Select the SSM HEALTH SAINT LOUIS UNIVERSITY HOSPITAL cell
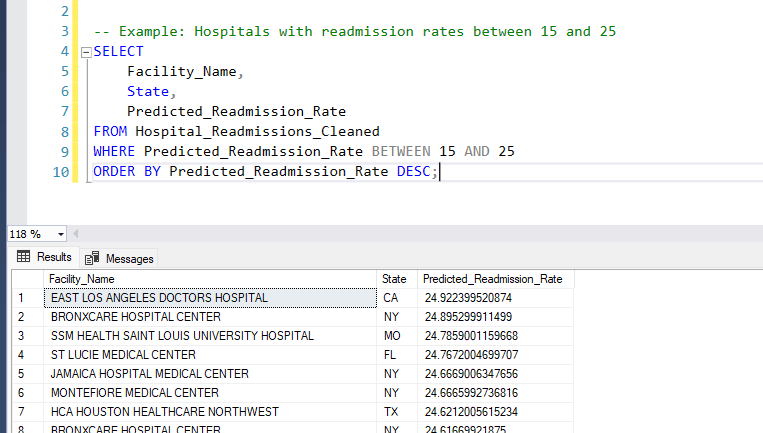 [x=210, y=336]
